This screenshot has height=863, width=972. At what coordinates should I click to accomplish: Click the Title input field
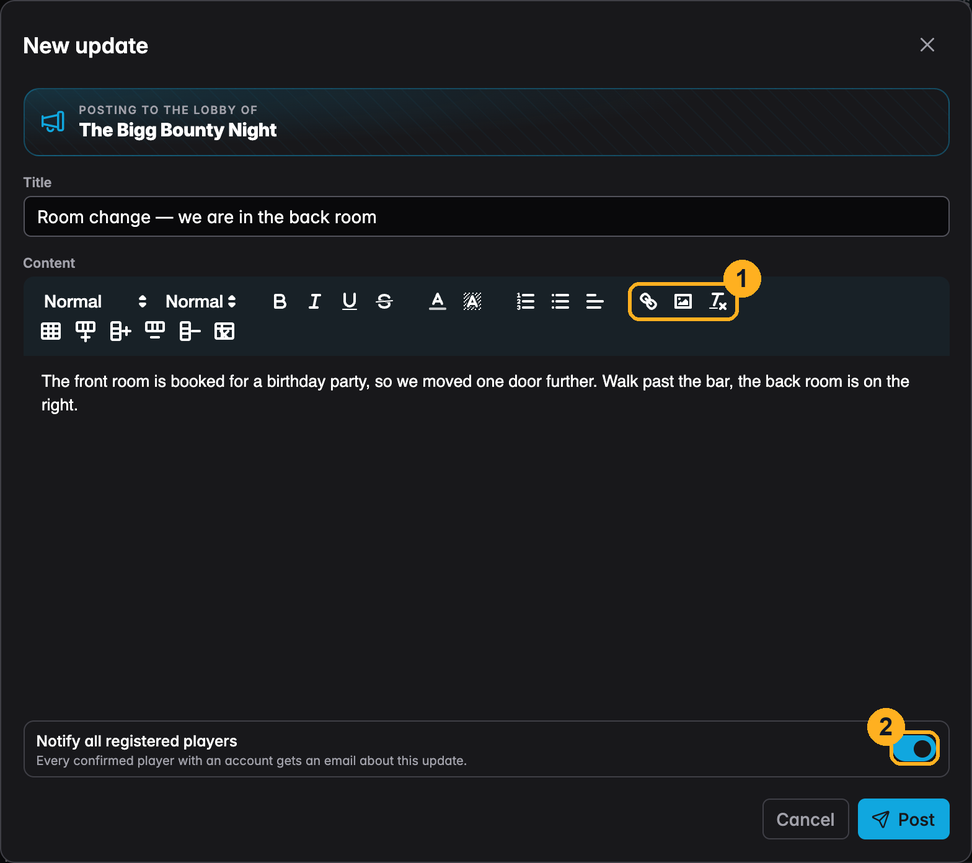click(486, 216)
